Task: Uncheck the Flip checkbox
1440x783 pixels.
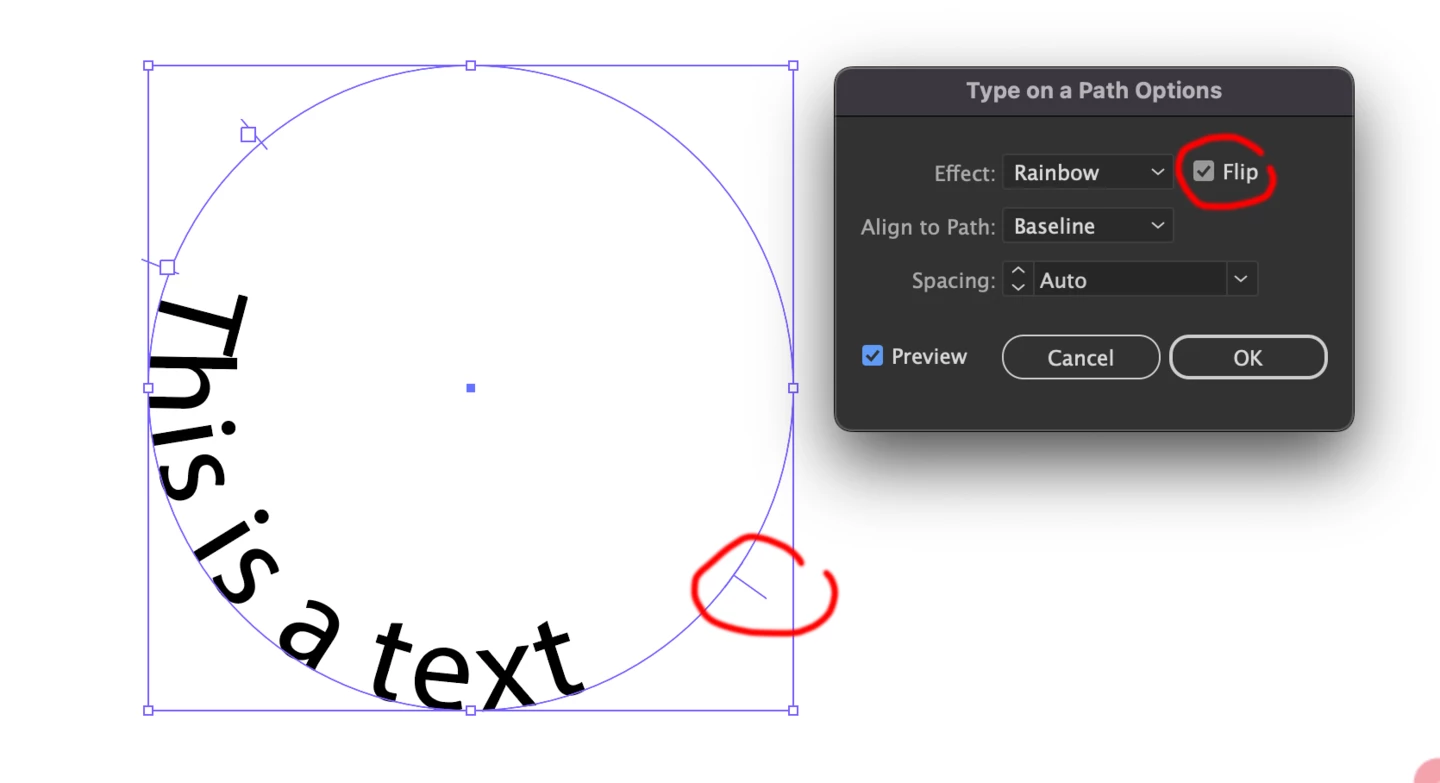Action: 1204,172
